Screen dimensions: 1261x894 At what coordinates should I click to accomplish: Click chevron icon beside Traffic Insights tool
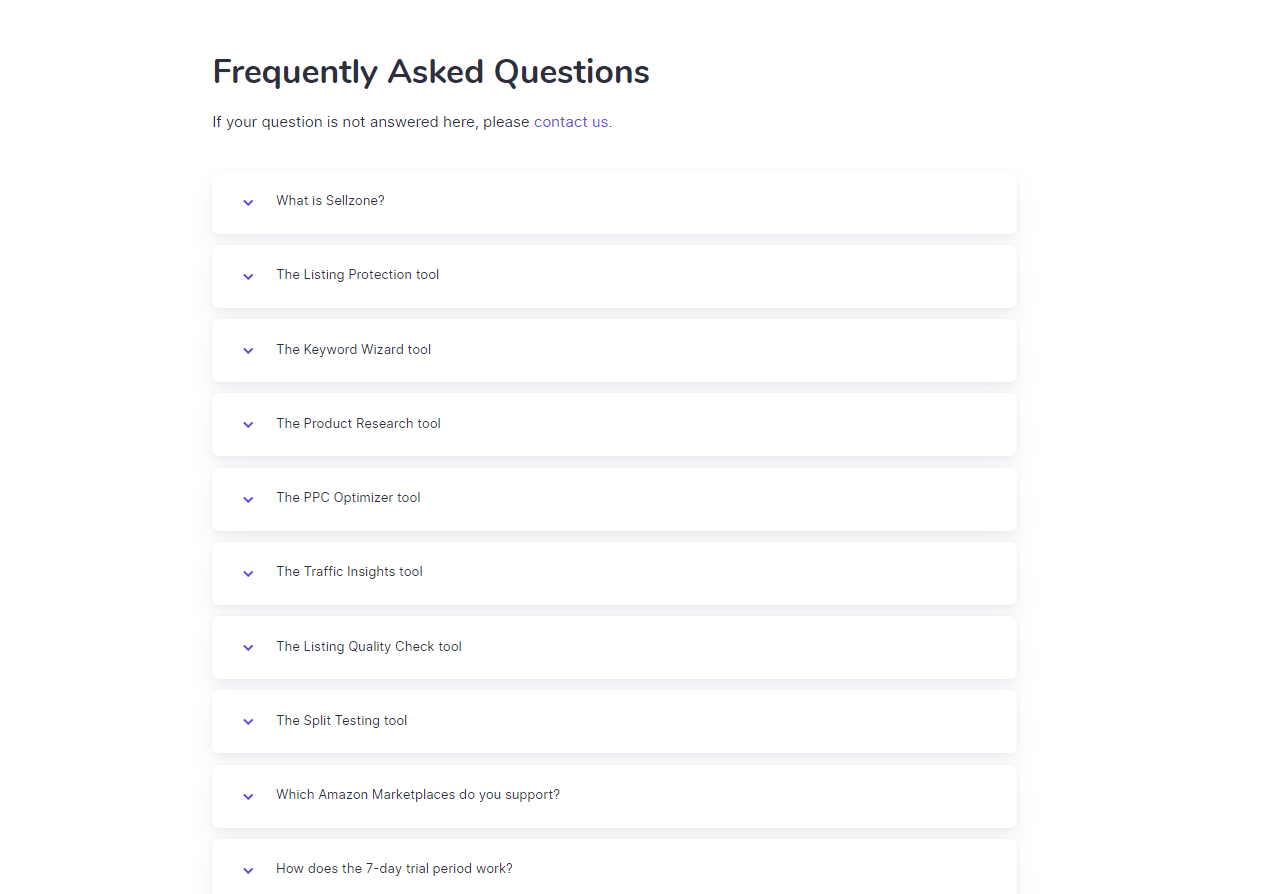pos(248,573)
